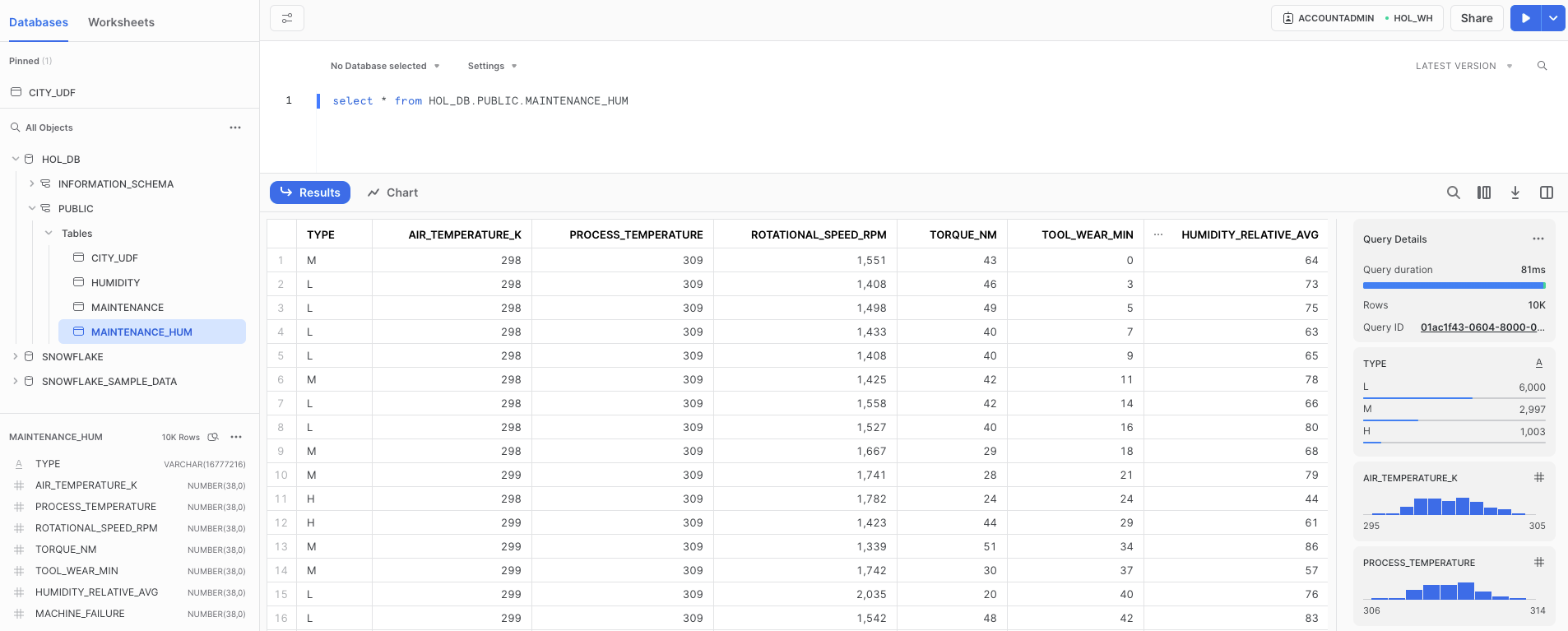Screen dimensions: 1568x631
Task: Run the query with the play button
Action: click(x=1525, y=18)
